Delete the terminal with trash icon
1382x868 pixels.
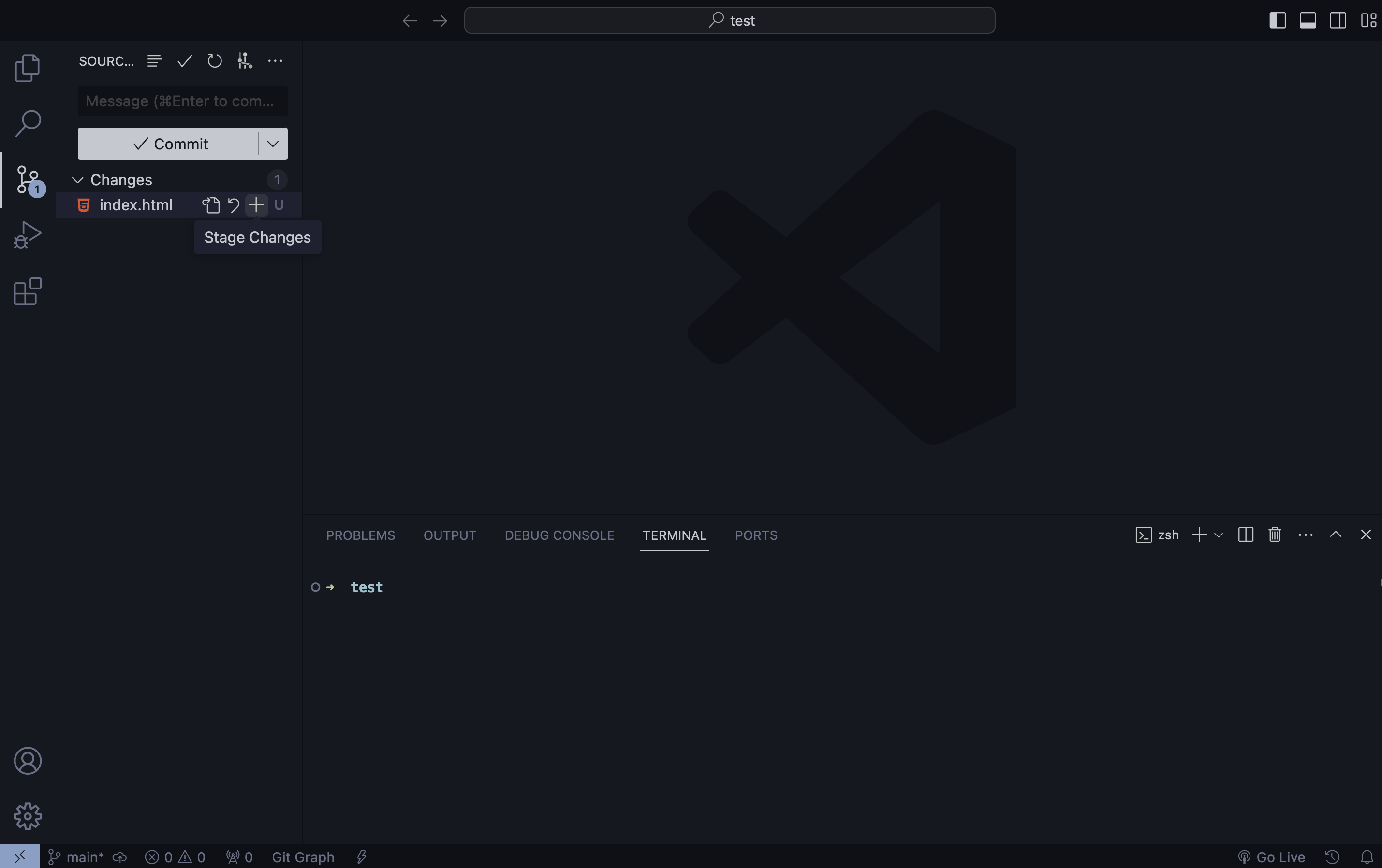coord(1275,535)
